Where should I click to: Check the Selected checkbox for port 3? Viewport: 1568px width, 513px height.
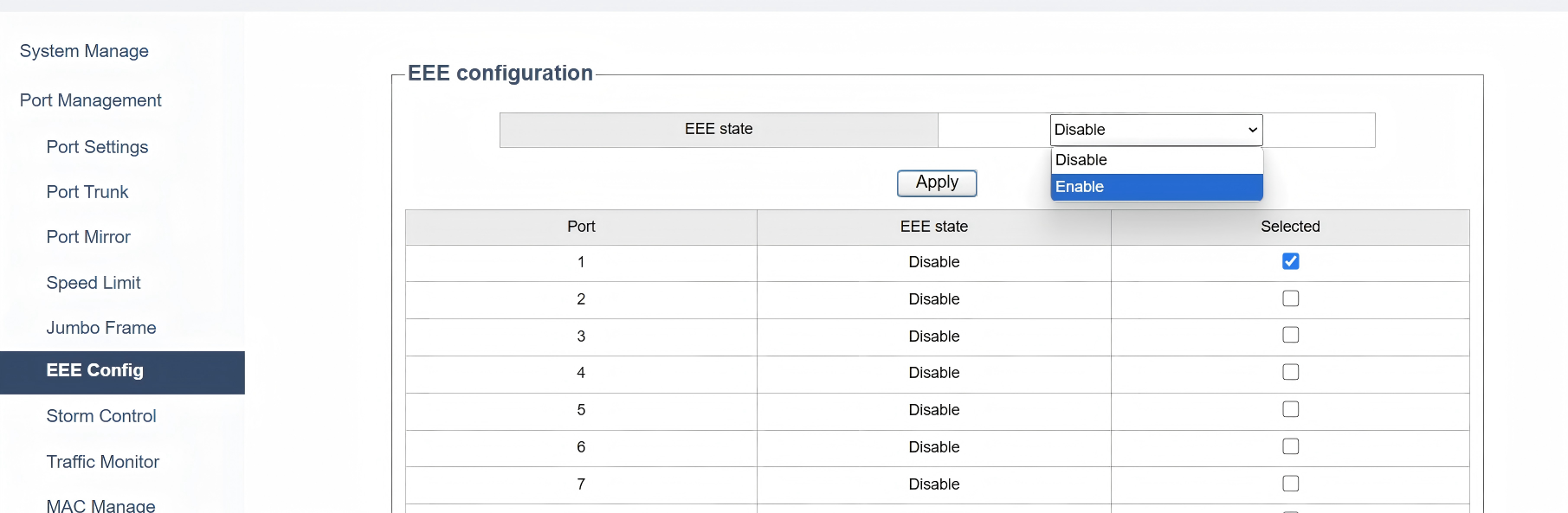click(1290, 335)
